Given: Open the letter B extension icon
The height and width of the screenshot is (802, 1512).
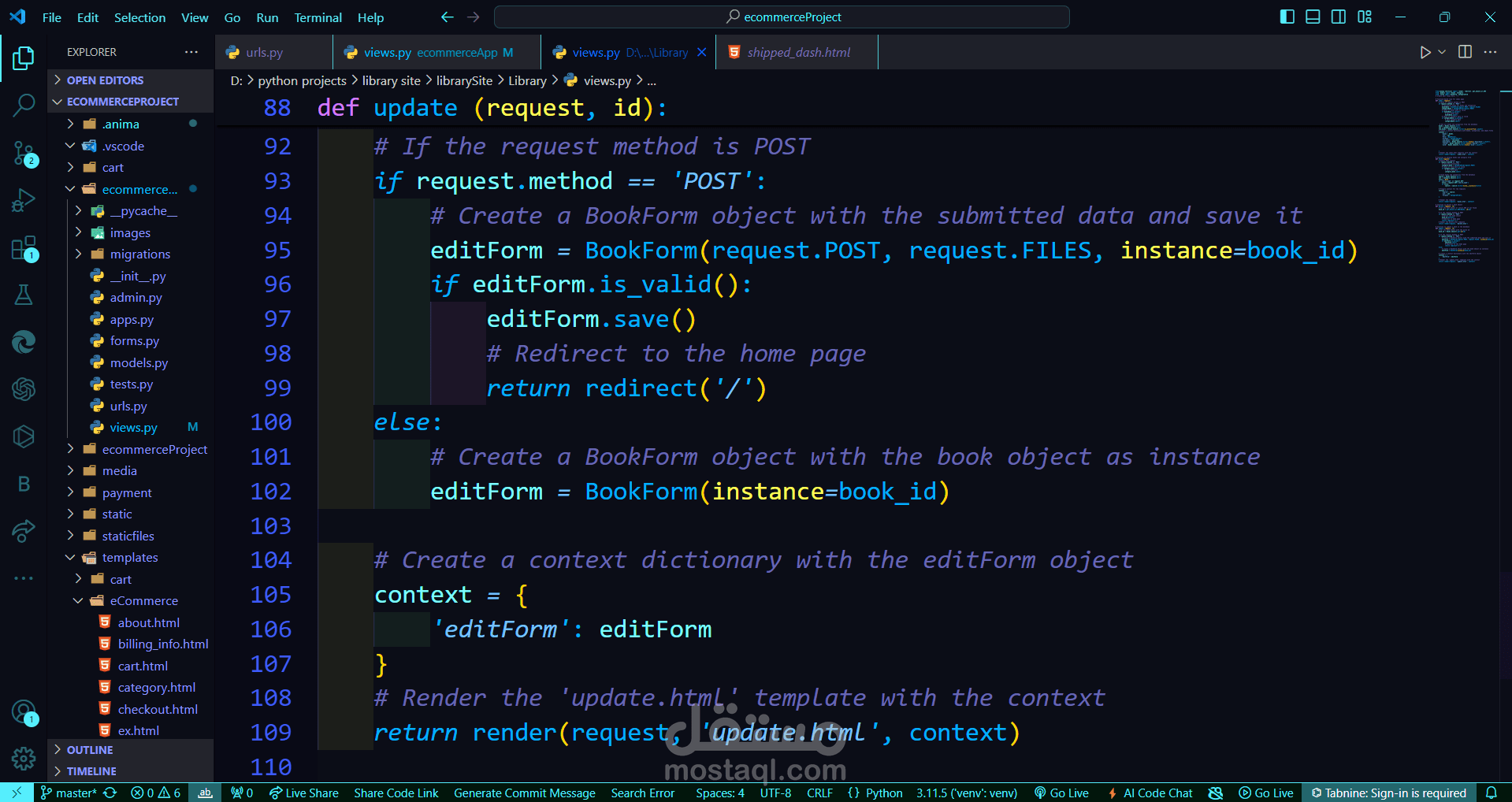Looking at the screenshot, I should [x=24, y=484].
